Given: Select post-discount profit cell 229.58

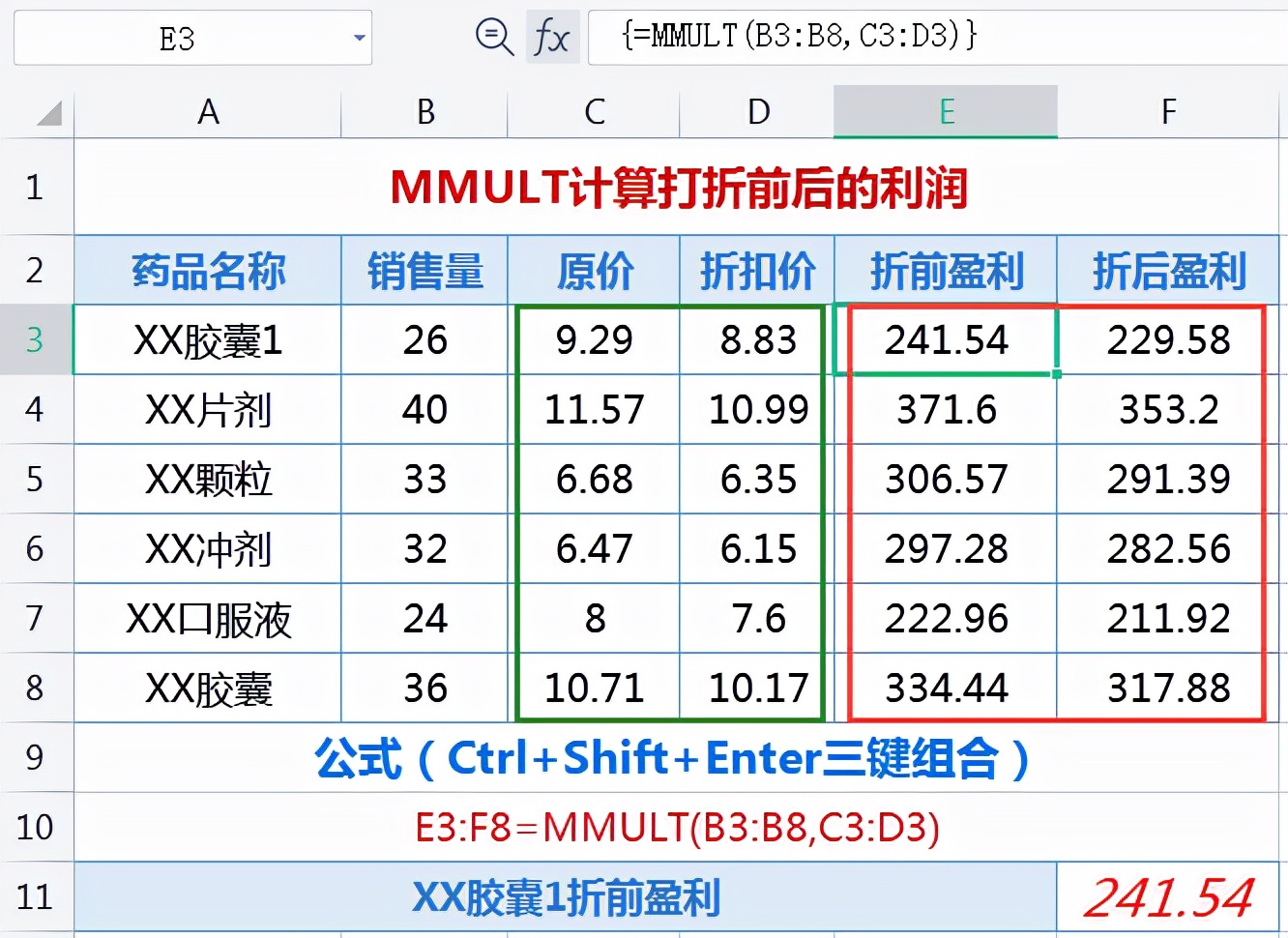Looking at the screenshot, I should click(1168, 339).
